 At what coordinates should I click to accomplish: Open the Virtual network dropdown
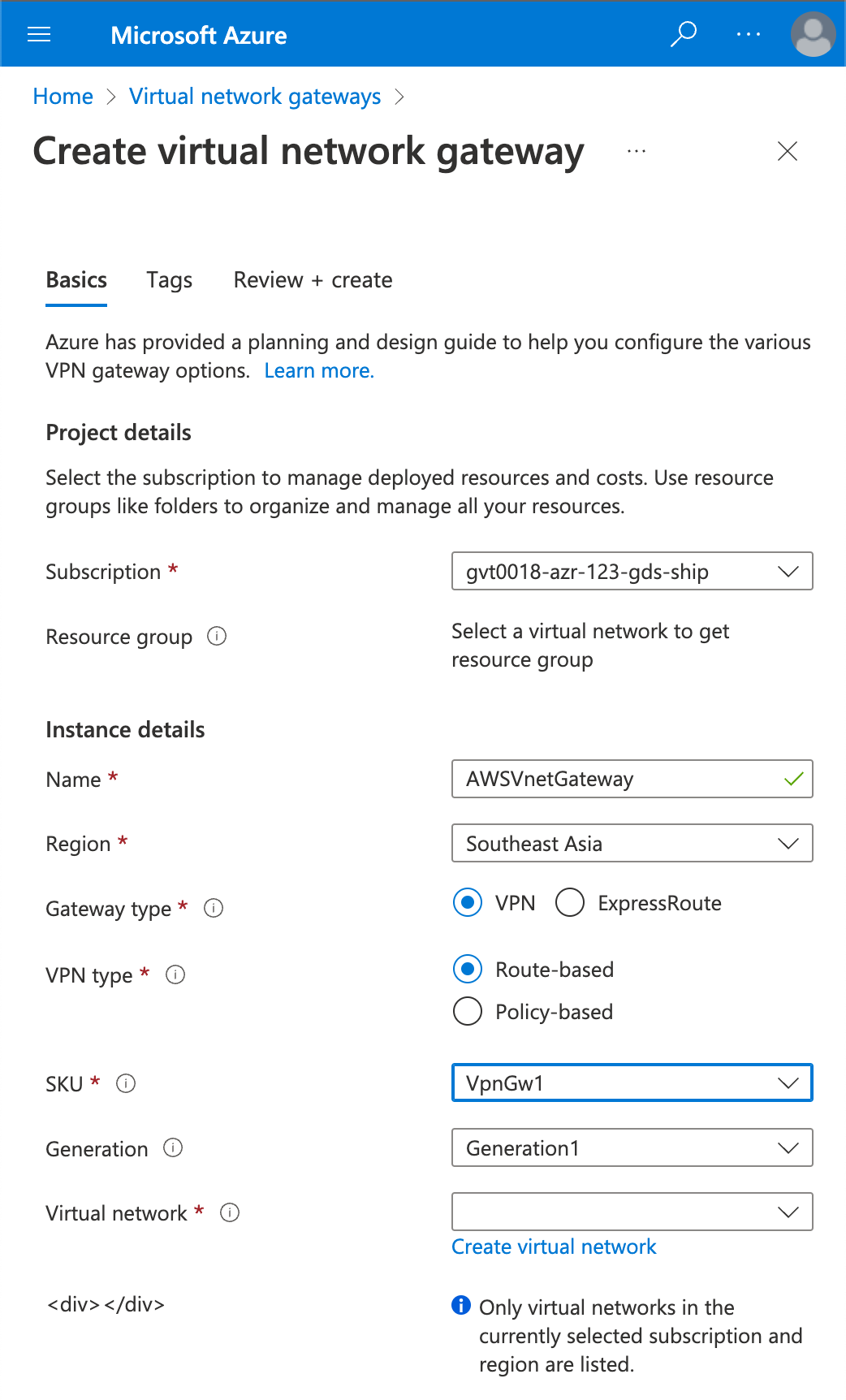click(632, 1212)
